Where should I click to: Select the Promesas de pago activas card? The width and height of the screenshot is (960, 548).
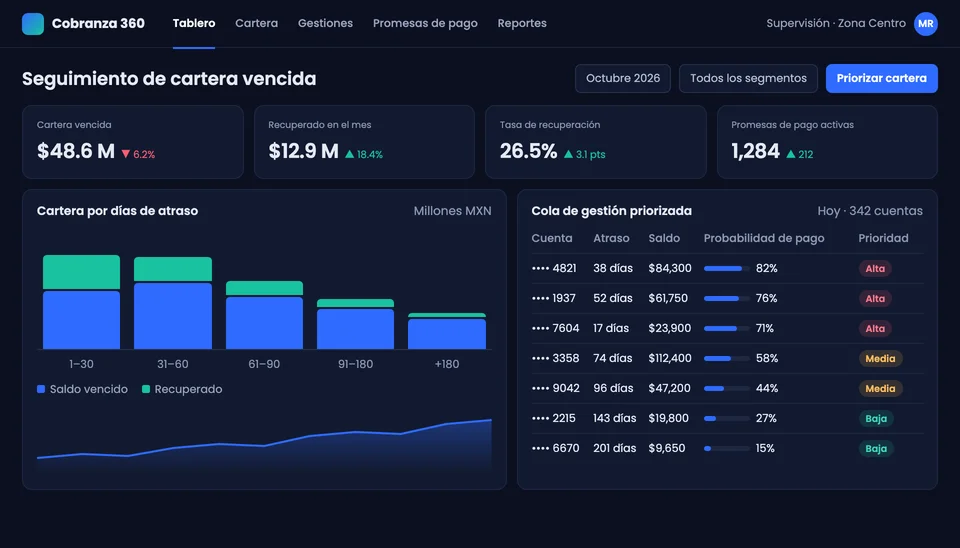pyautogui.click(x=827, y=142)
